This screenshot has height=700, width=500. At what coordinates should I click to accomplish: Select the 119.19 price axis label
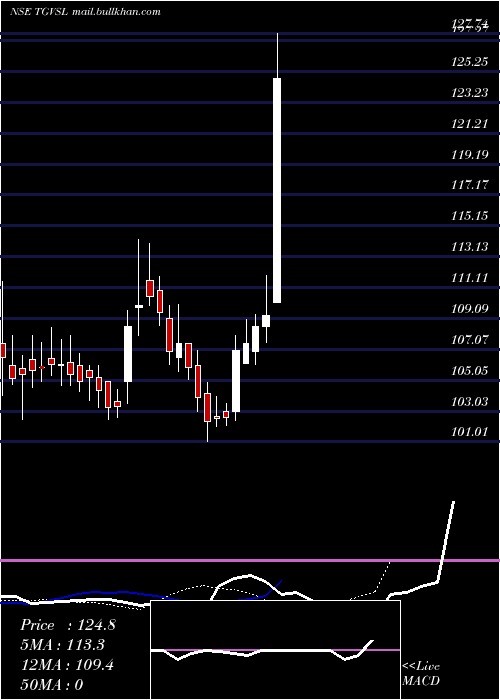pyautogui.click(x=469, y=155)
